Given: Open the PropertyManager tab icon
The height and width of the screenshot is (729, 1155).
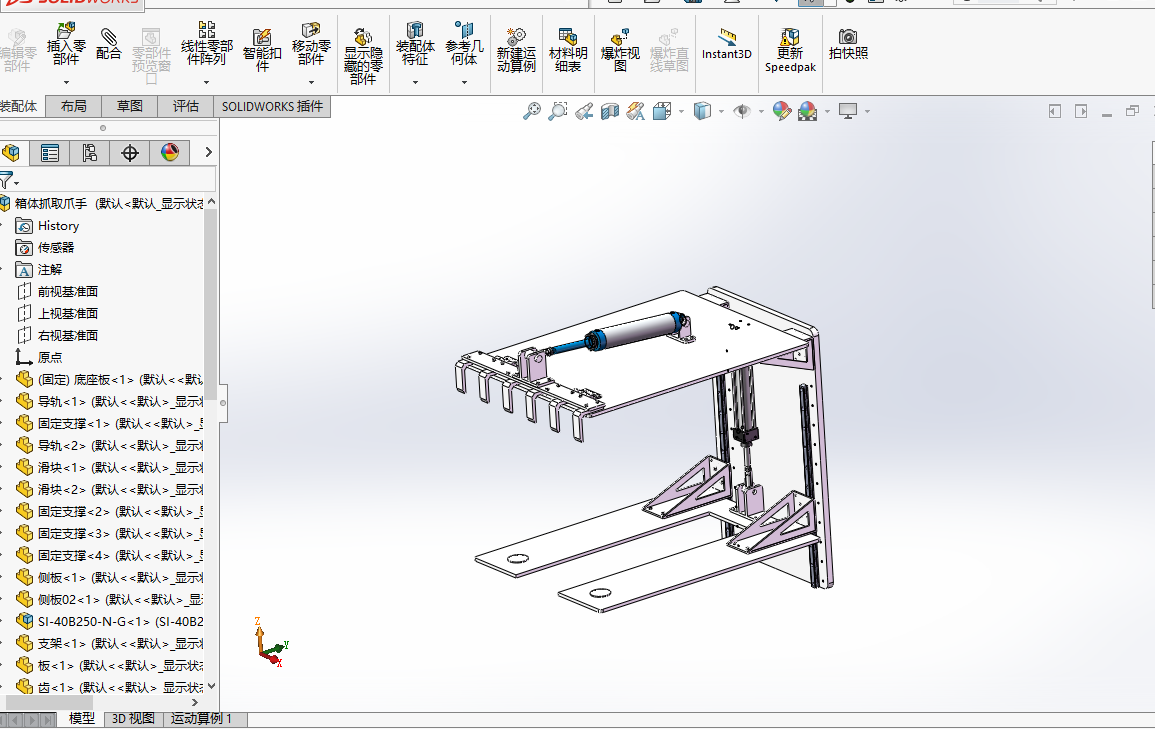Looking at the screenshot, I should 50,153.
